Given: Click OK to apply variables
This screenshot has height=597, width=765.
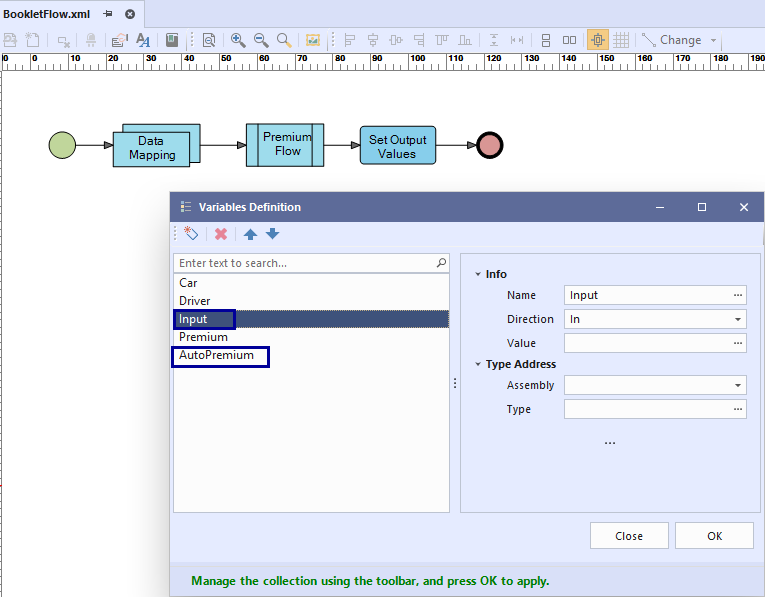Looking at the screenshot, I should tap(714, 536).
